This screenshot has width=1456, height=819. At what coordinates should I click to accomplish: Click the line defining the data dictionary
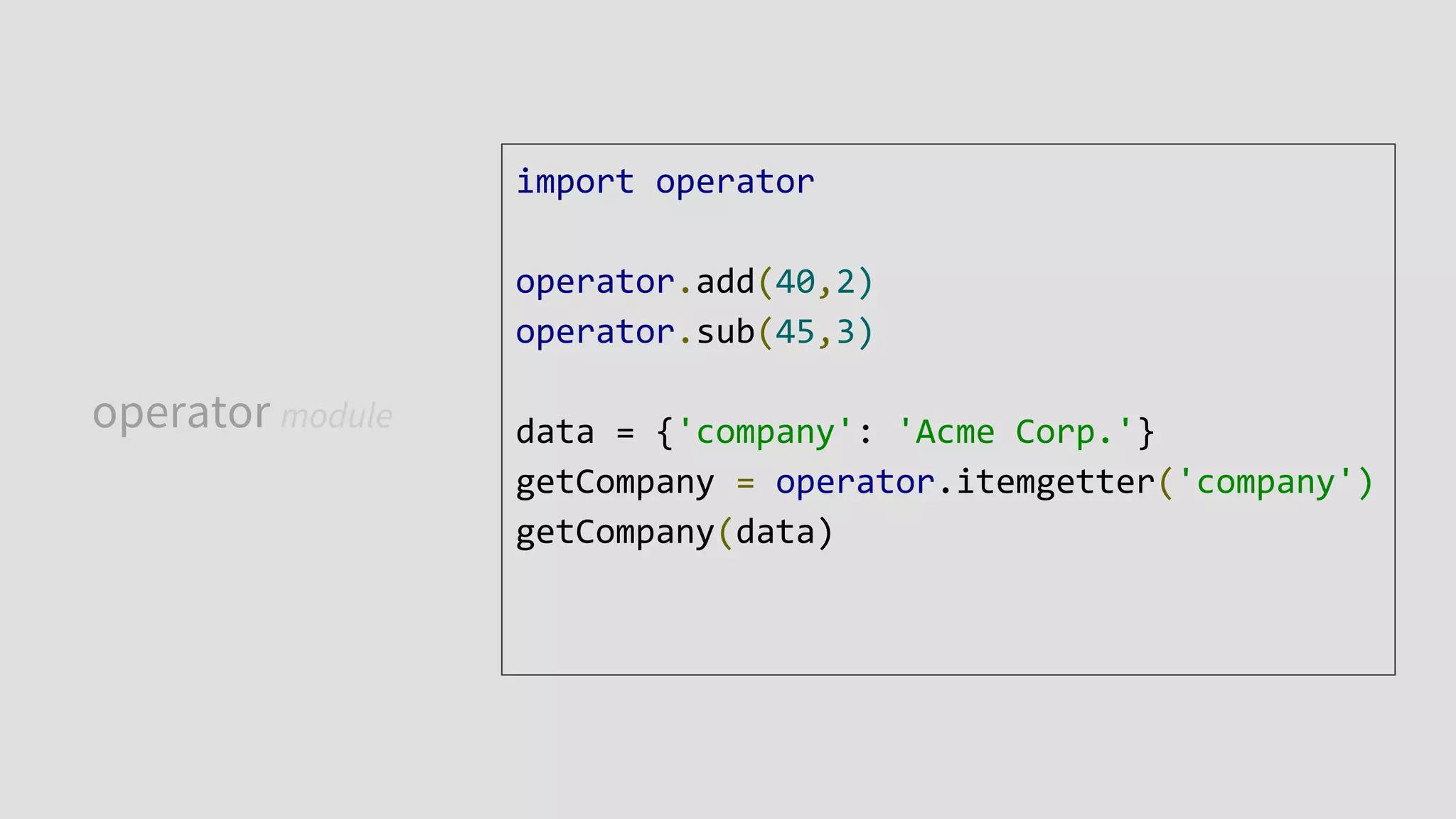tap(835, 432)
